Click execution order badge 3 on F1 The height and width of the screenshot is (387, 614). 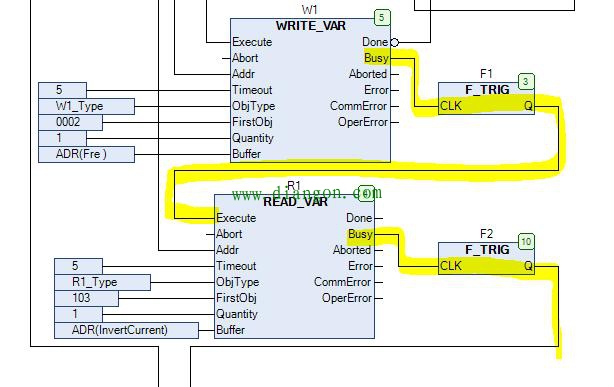pos(526,81)
